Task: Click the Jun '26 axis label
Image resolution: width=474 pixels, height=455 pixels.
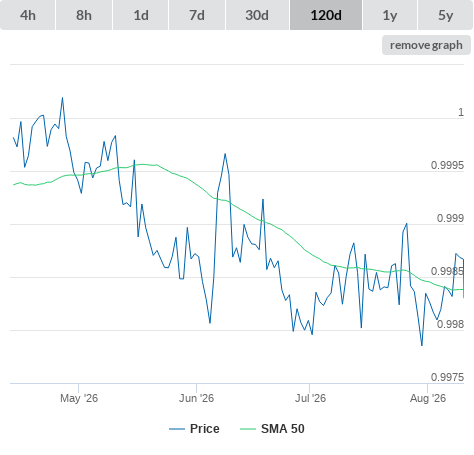Action: [196, 398]
